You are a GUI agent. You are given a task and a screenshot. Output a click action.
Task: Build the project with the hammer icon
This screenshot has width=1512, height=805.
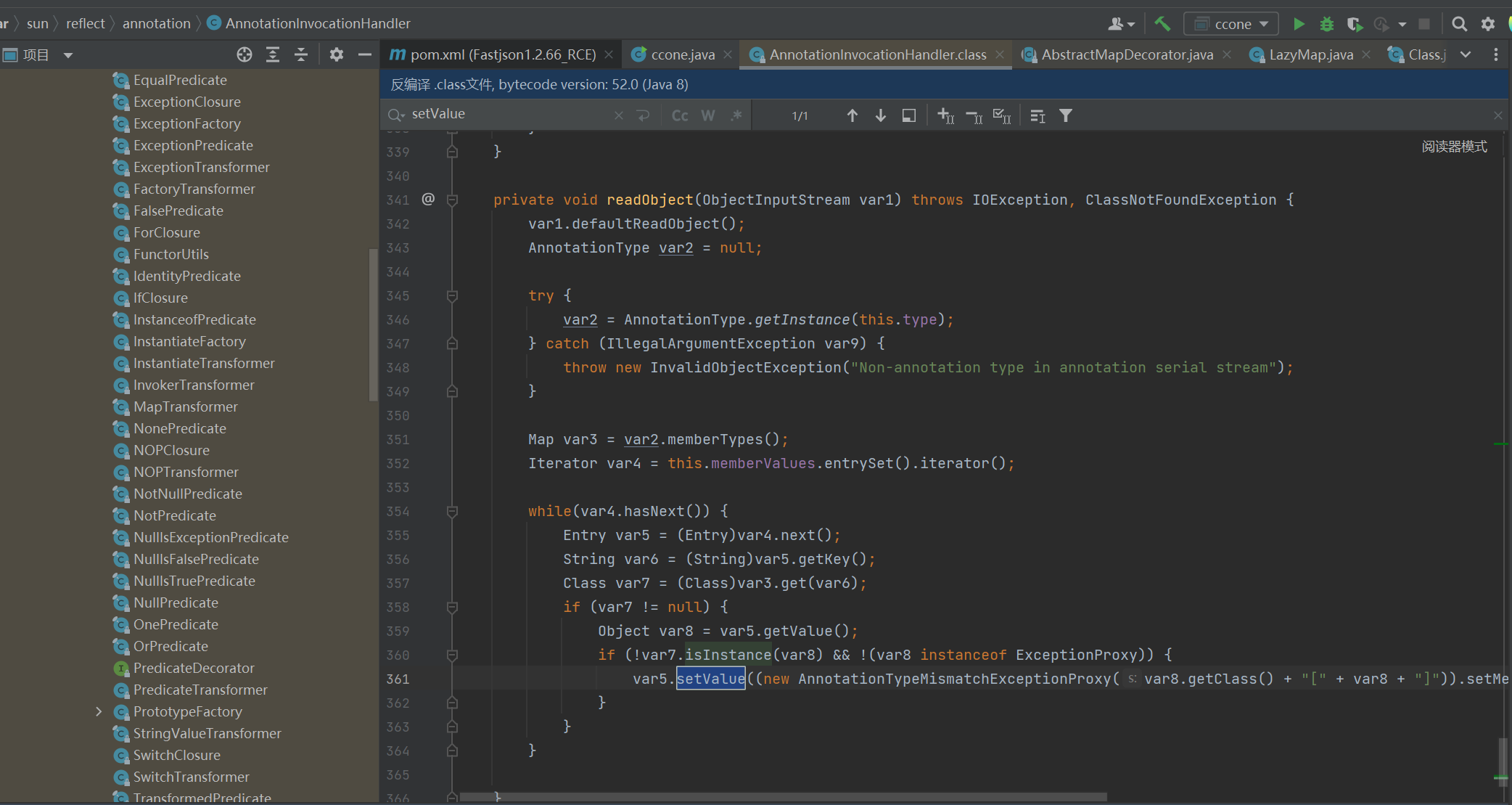click(1162, 24)
